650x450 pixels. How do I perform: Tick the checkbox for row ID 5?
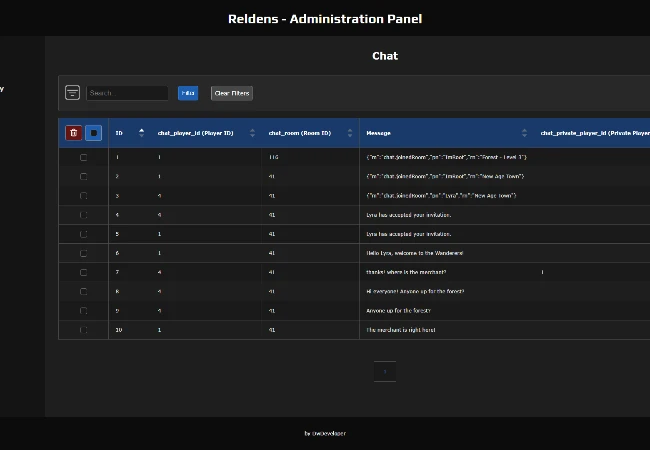point(83,234)
